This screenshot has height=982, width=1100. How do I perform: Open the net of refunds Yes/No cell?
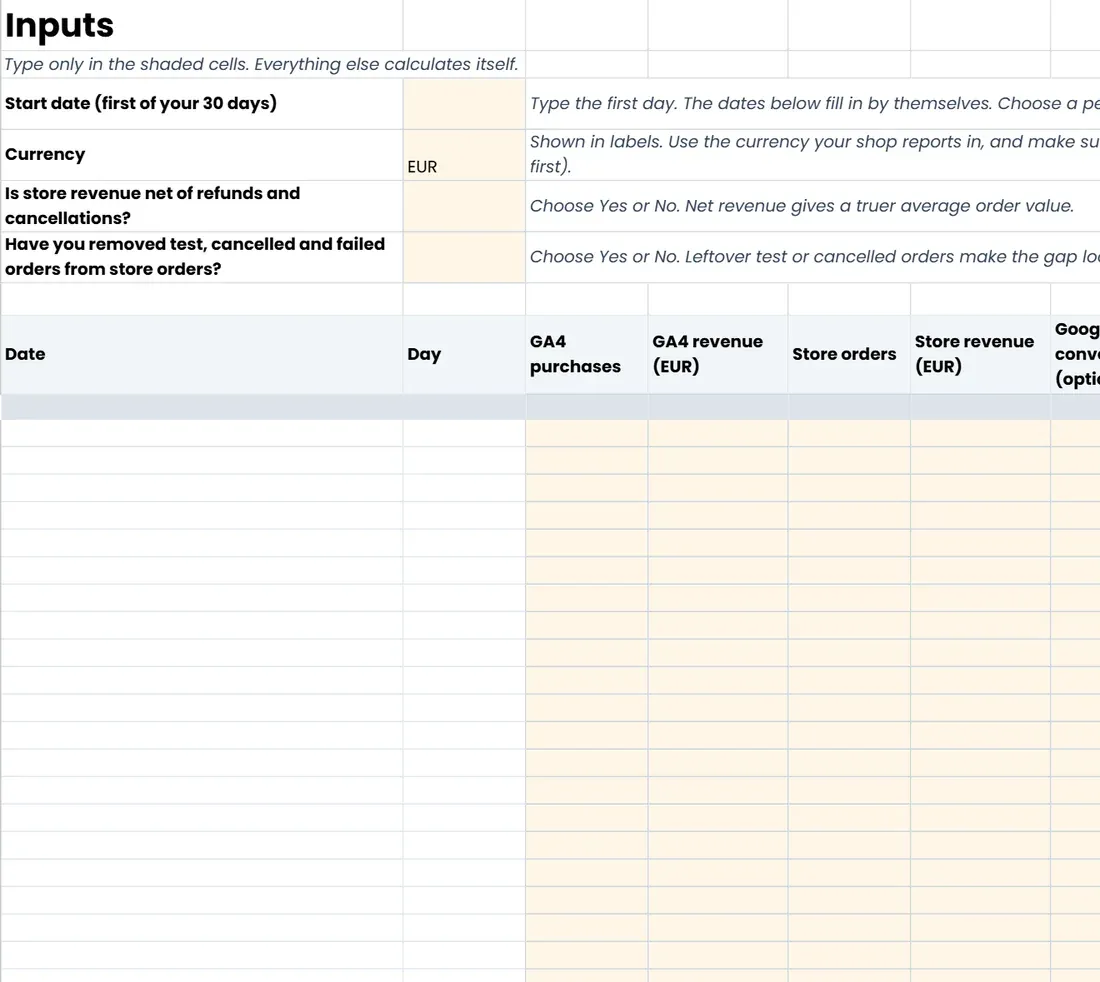464,206
